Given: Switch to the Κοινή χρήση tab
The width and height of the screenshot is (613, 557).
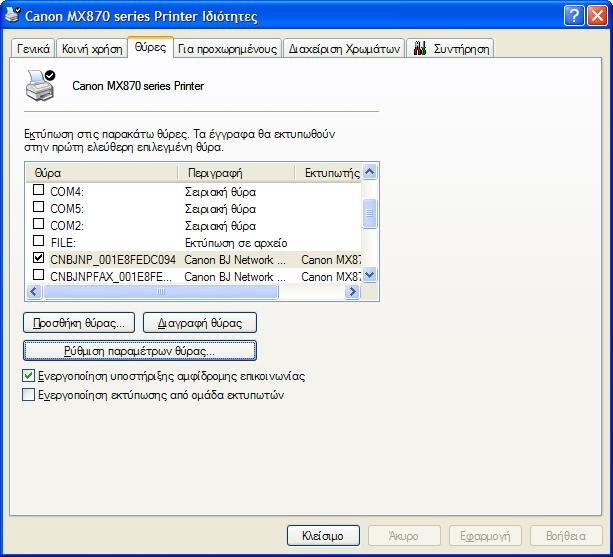Looking at the screenshot, I should [92, 49].
